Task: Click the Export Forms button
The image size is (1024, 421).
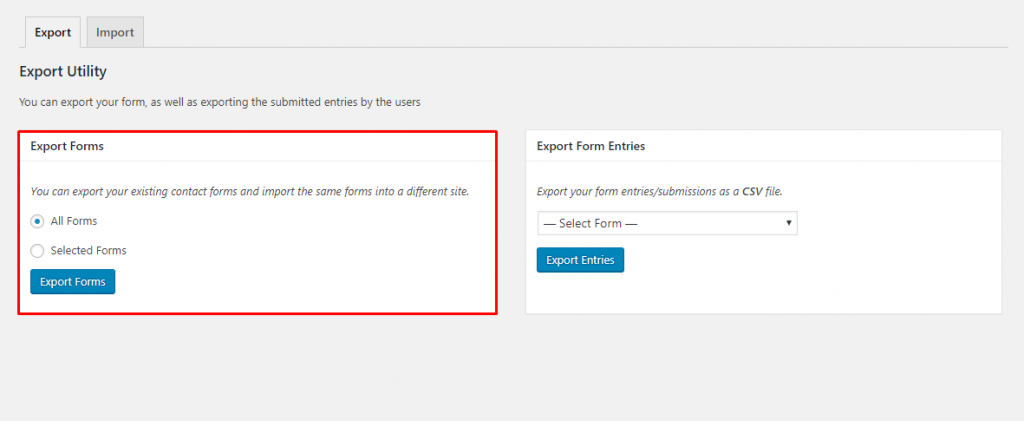Action: tap(72, 282)
